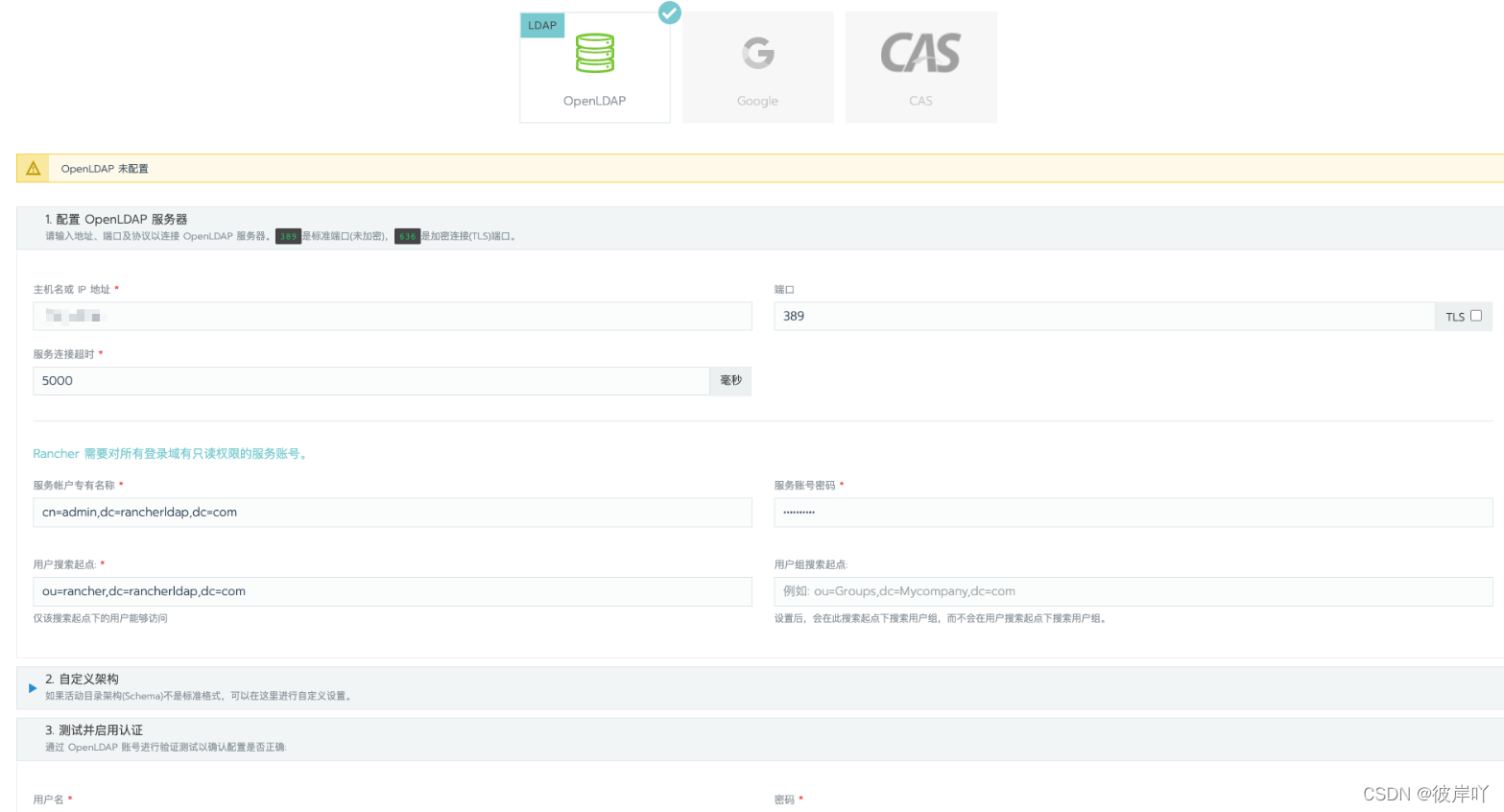Click the 2. 自定义架构 section title
The height and width of the screenshot is (812, 1504).
(x=83, y=679)
